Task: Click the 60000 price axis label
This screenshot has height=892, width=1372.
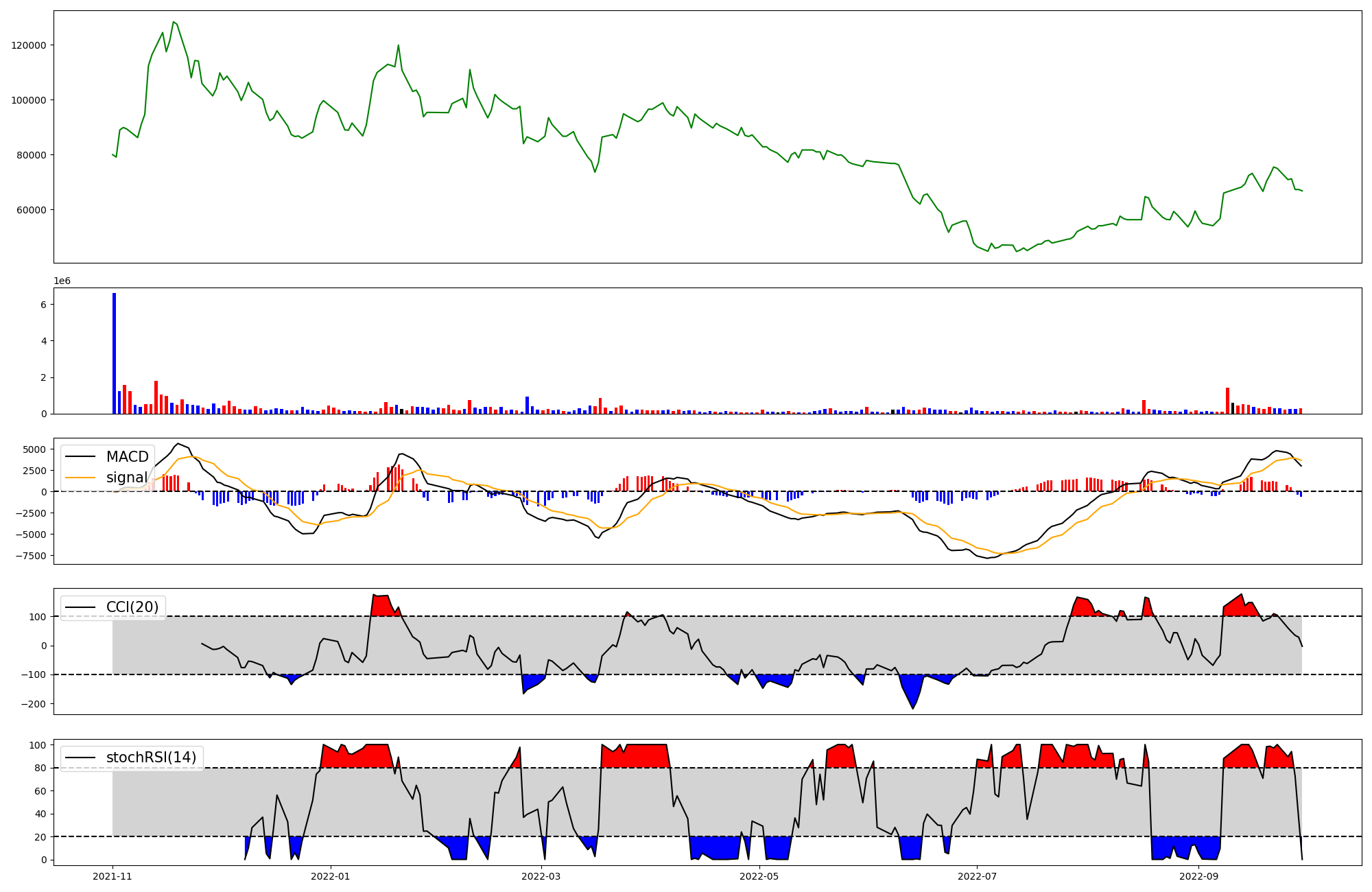Action: (x=32, y=210)
